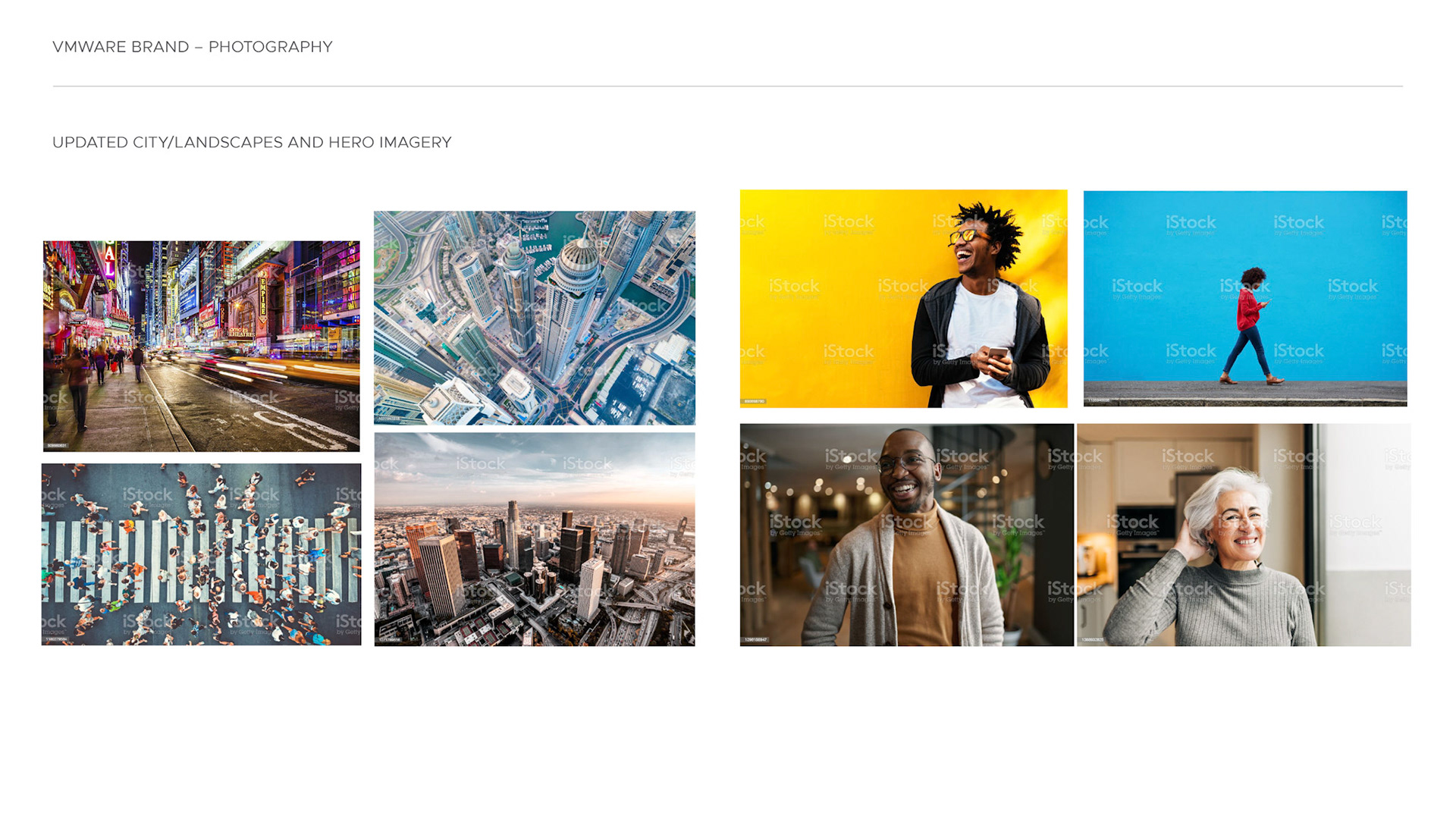Image resolution: width=1456 pixels, height=819 pixels.
Task: Select the smiling man in cardigan photo
Action: [906, 535]
